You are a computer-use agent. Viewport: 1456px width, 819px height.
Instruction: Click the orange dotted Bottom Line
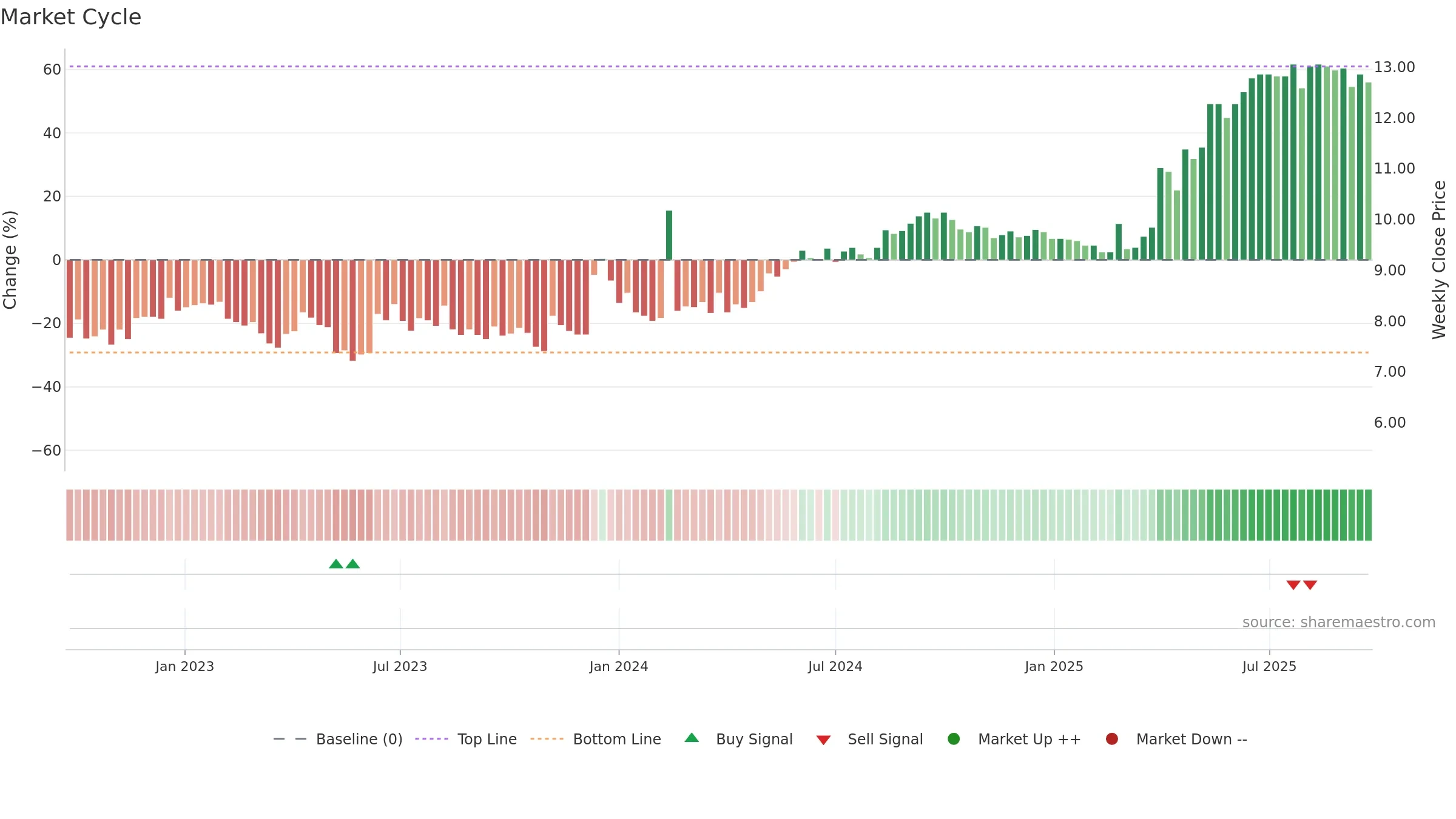719,352
